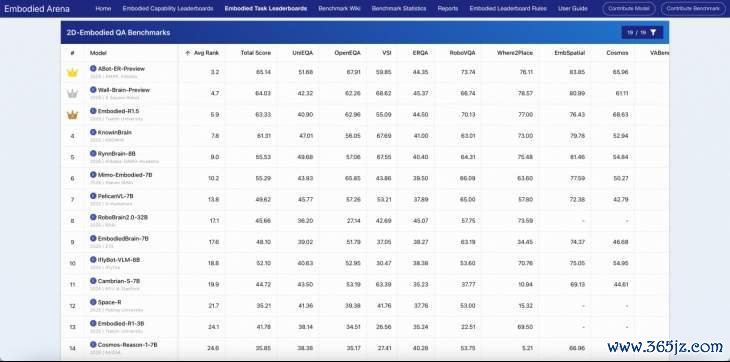Click KnowinBrain Avg Rank value 7.8

pos(215,136)
